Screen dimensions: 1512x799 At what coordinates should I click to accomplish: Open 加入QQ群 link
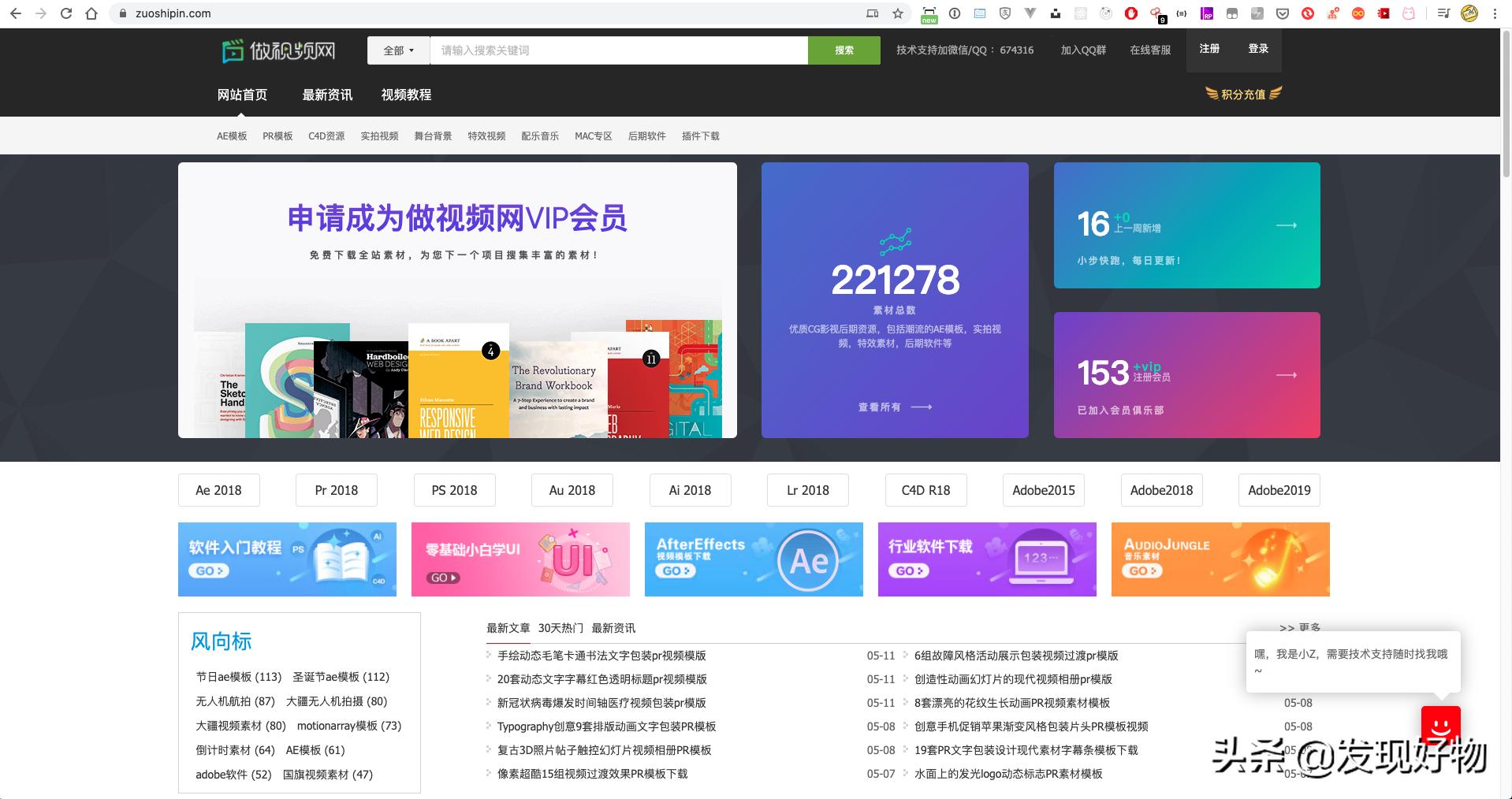(1083, 50)
